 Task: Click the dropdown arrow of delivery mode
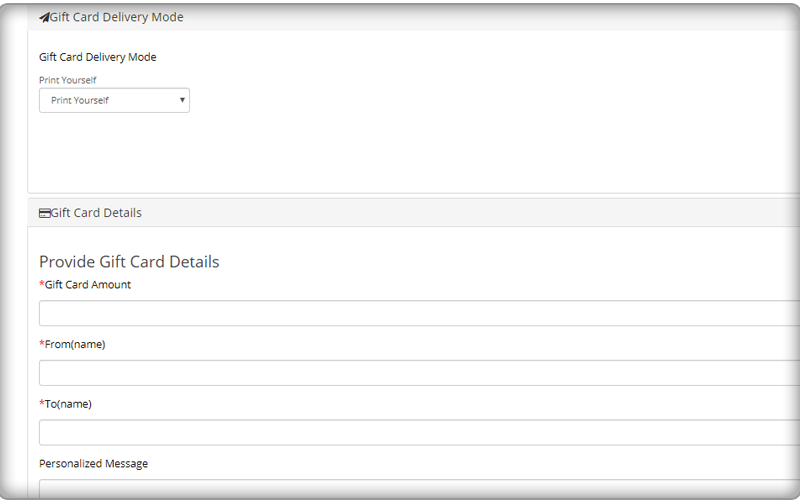(x=182, y=100)
